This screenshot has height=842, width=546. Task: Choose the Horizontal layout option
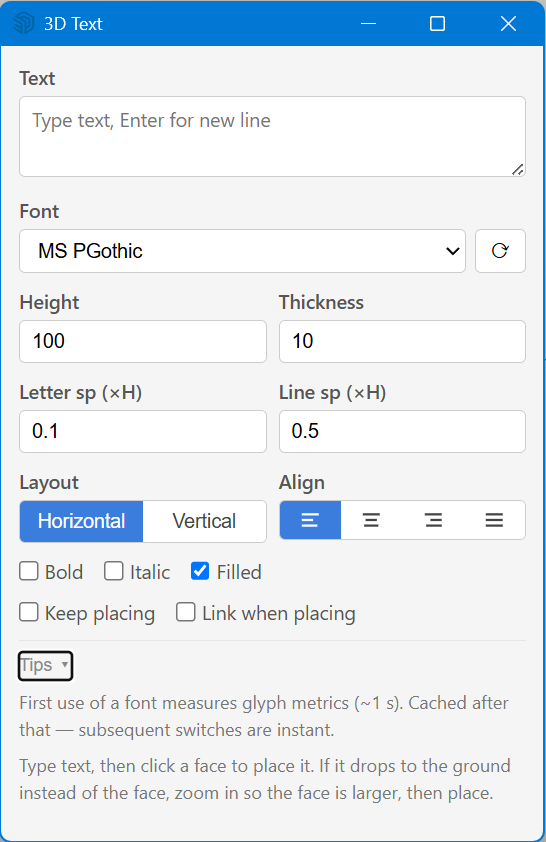tap(81, 521)
